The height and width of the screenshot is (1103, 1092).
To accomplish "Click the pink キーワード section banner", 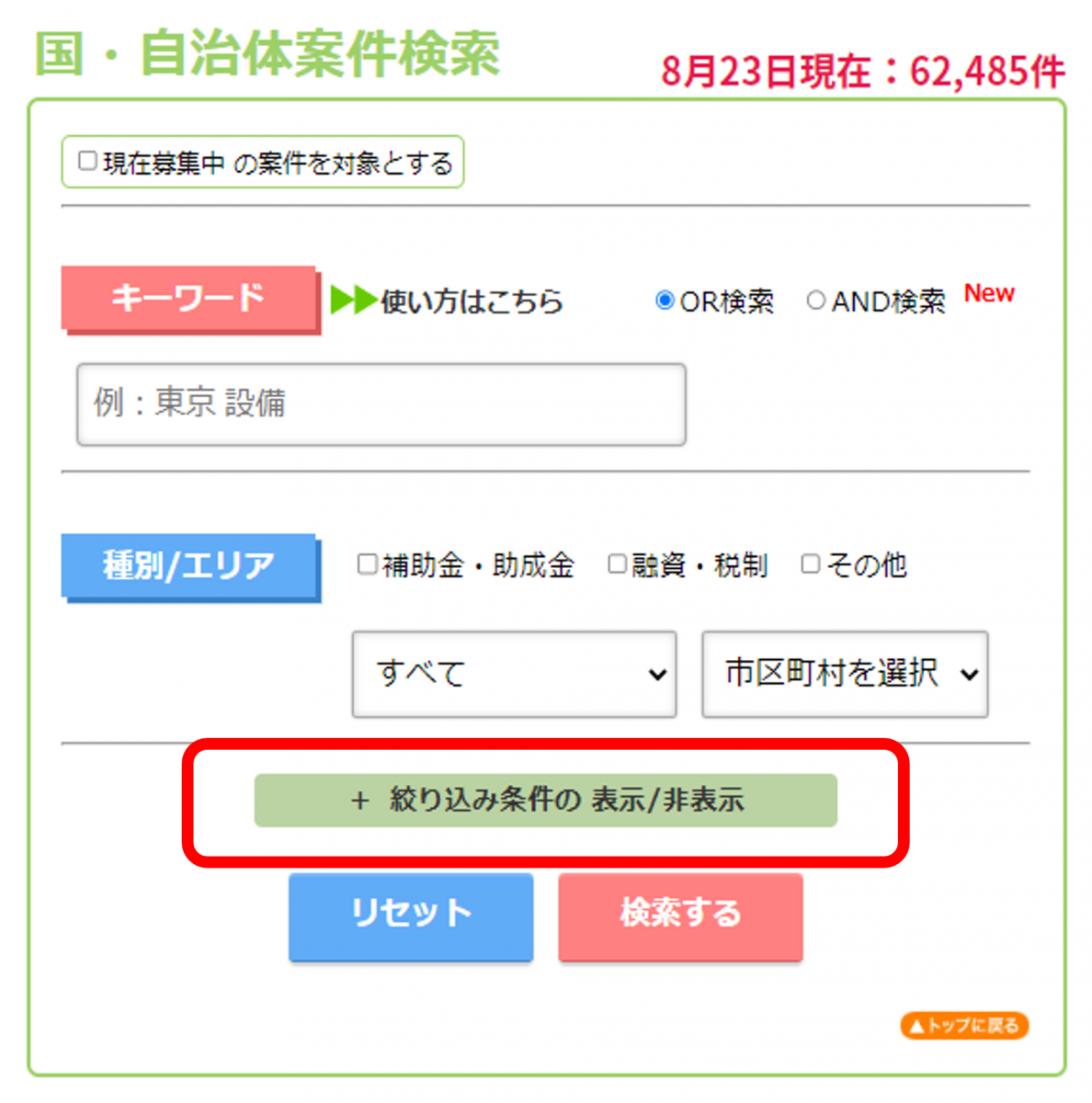I will [188, 296].
